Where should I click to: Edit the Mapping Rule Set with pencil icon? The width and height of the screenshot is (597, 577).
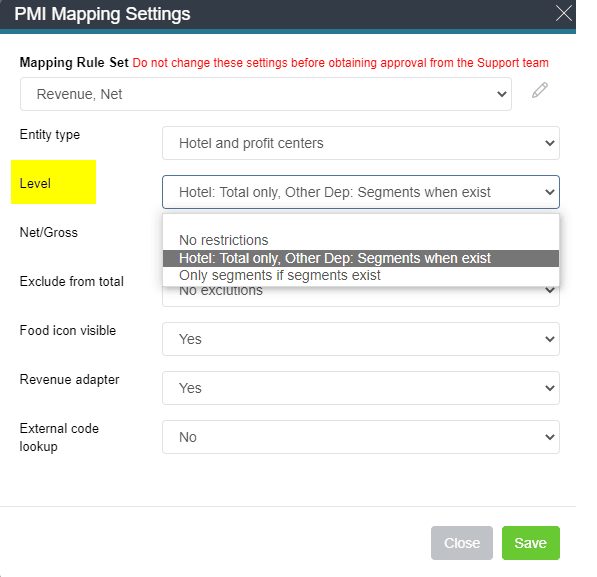540,90
